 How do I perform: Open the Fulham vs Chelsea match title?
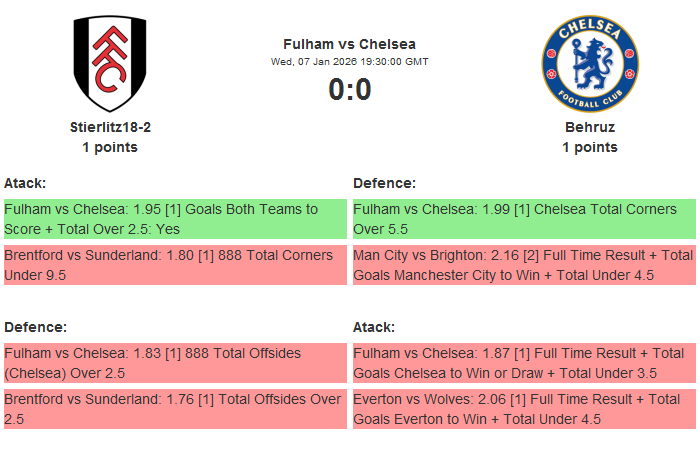click(x=349, y=44)
